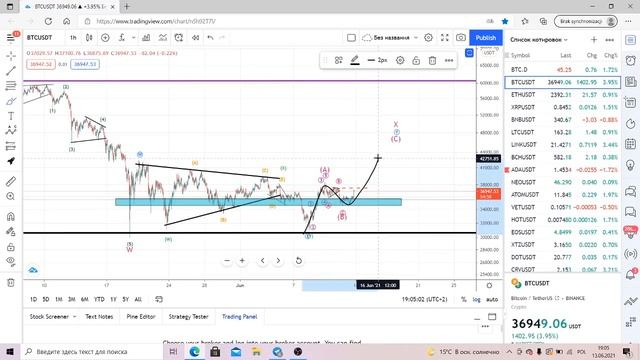Viewport: 640px width, 360px height.
Task: Open drawing templates in floating toolbar
Action: click(x=338, y=60)
